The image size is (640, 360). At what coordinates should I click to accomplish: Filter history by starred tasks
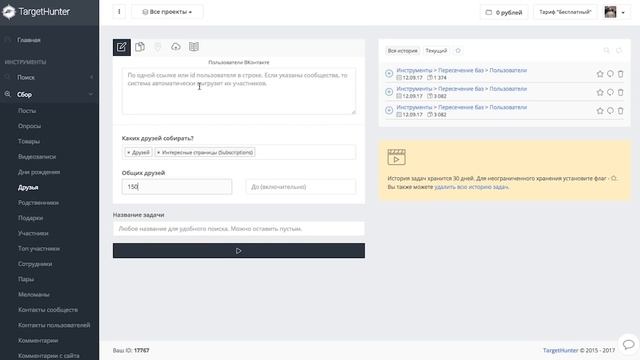pos(458,51)
